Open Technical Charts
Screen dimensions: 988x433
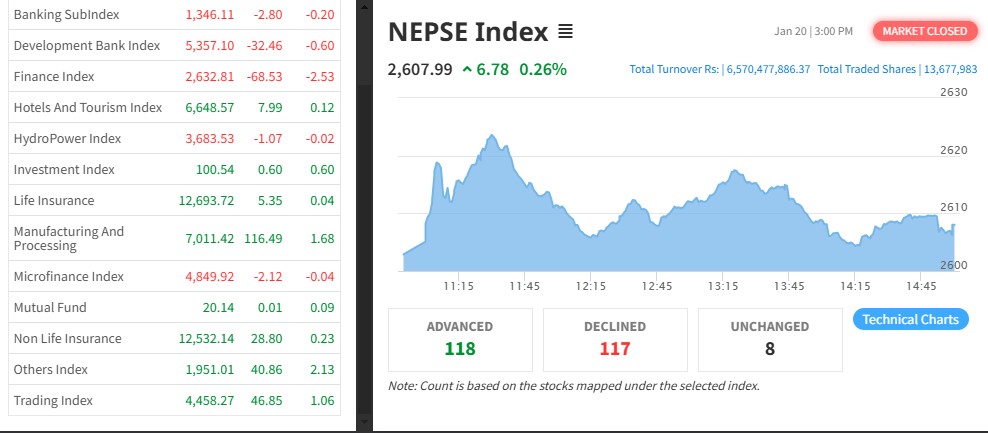click(x=910, y=320)
